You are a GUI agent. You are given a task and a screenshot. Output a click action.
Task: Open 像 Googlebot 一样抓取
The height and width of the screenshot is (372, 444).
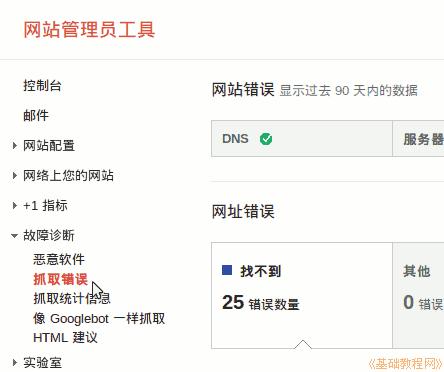(x=99, y=318)
